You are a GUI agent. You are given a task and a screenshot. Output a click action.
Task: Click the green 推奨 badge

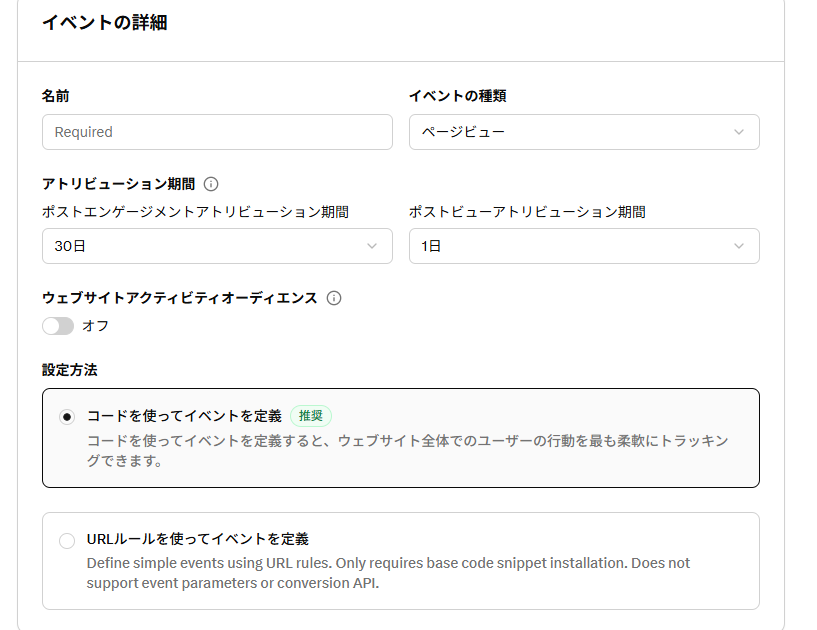(311, 416)
